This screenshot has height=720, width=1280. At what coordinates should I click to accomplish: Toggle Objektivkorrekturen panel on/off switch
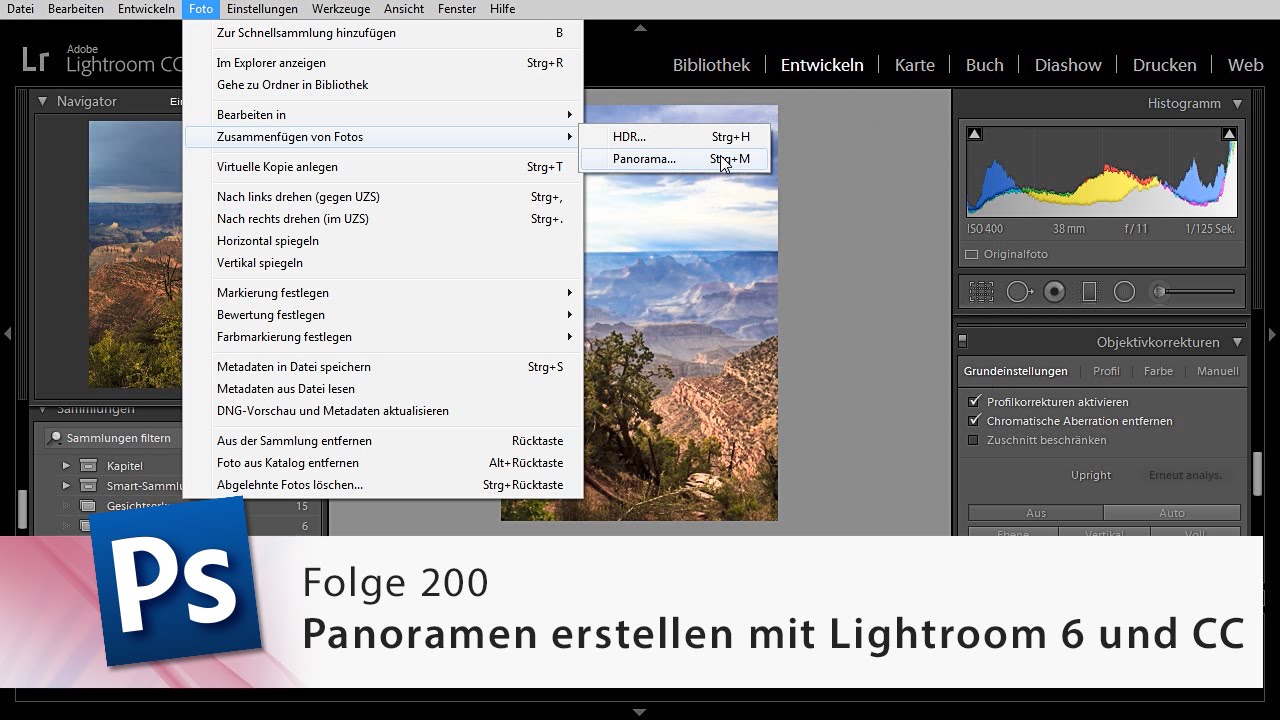[963, 342]
